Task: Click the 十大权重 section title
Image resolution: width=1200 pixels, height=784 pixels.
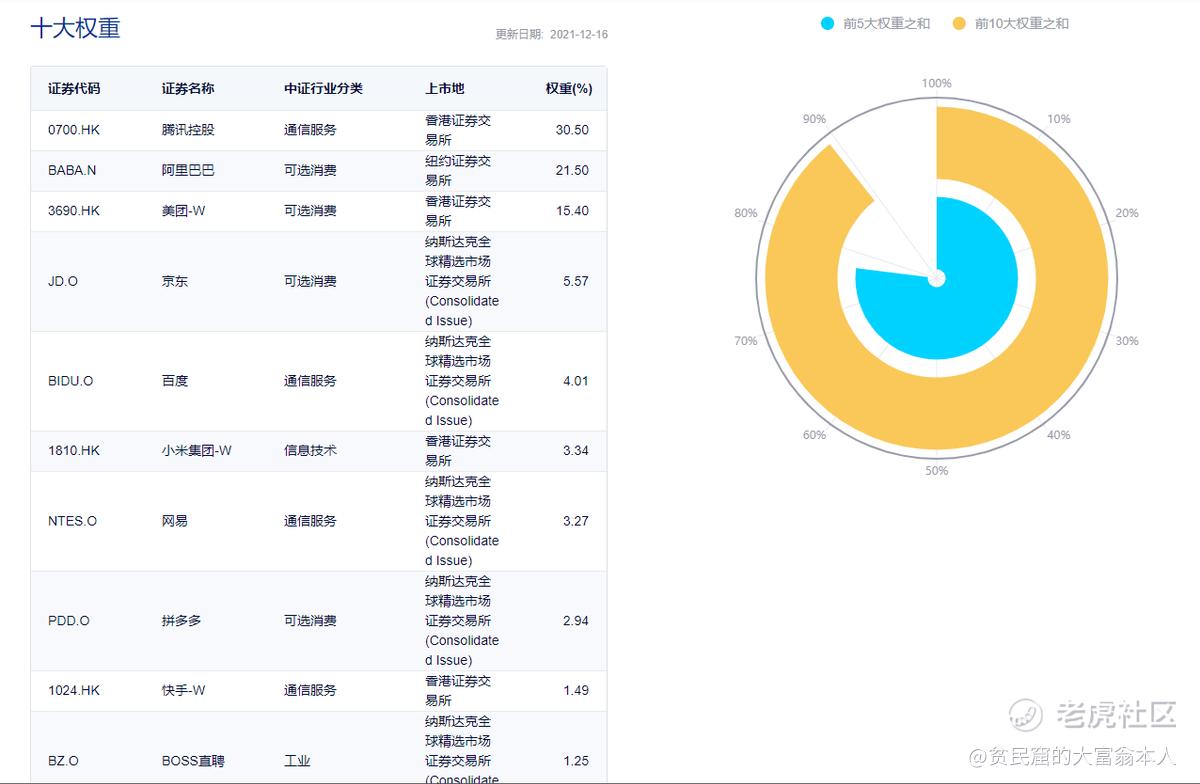Action: coord(76,28)
